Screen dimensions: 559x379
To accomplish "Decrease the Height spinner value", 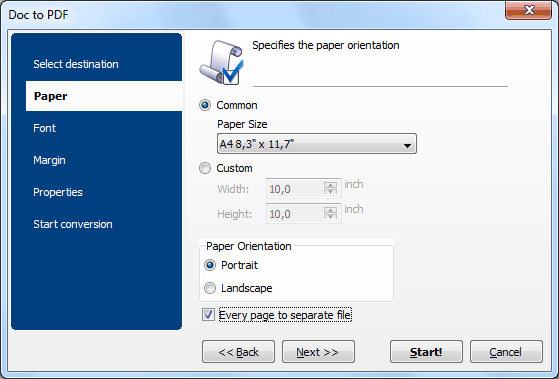I will point(330,217).
